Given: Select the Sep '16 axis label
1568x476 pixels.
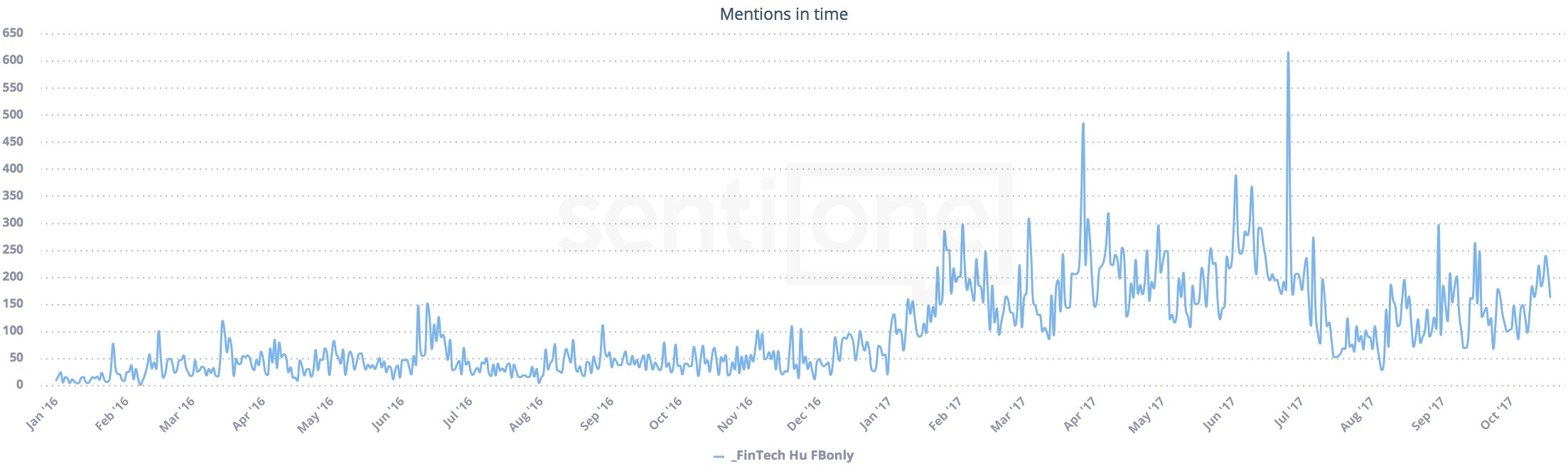Looking at the screenshot, I should [x=597, y=413].
